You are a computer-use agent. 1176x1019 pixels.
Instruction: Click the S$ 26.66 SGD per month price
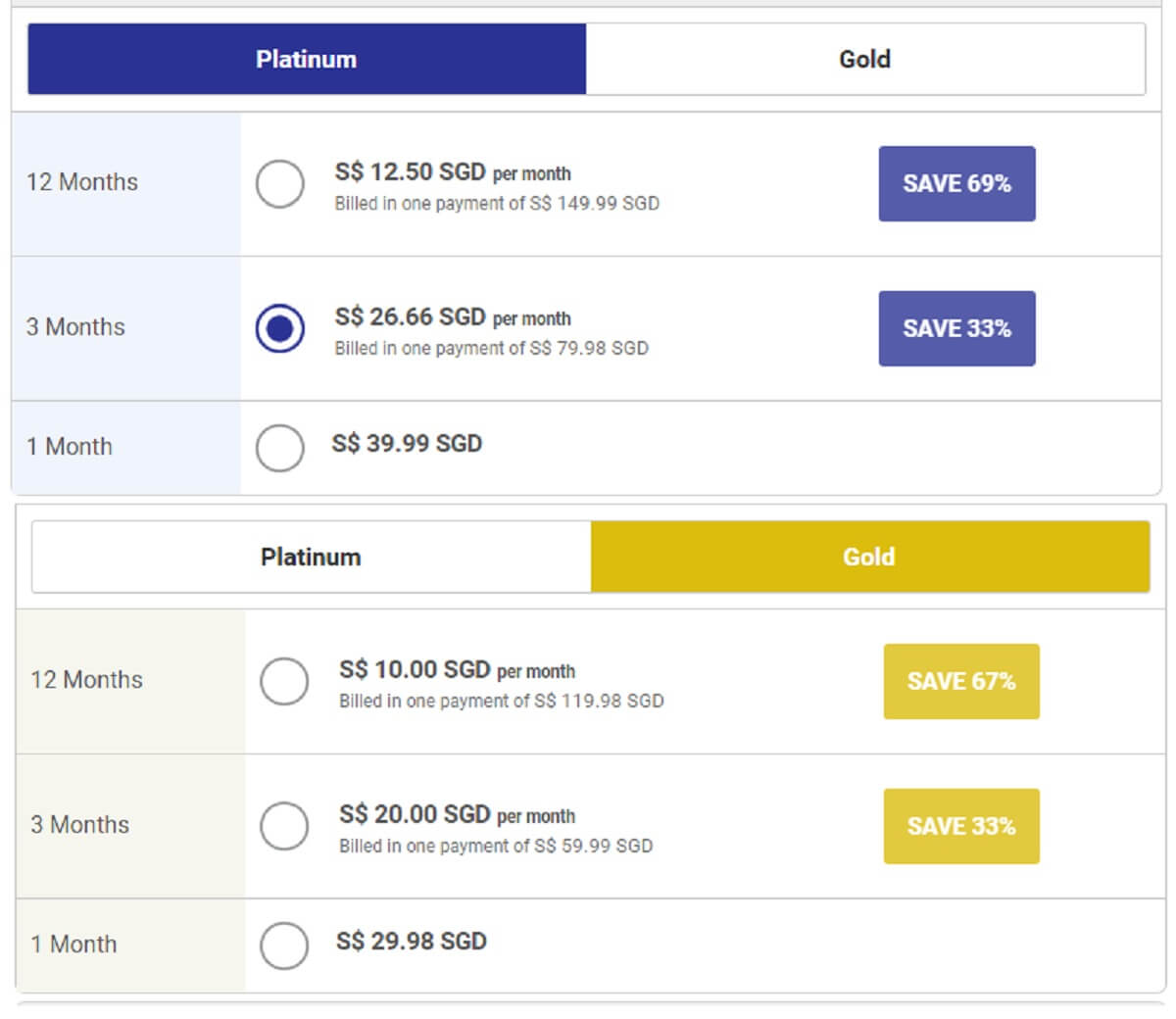452,317
